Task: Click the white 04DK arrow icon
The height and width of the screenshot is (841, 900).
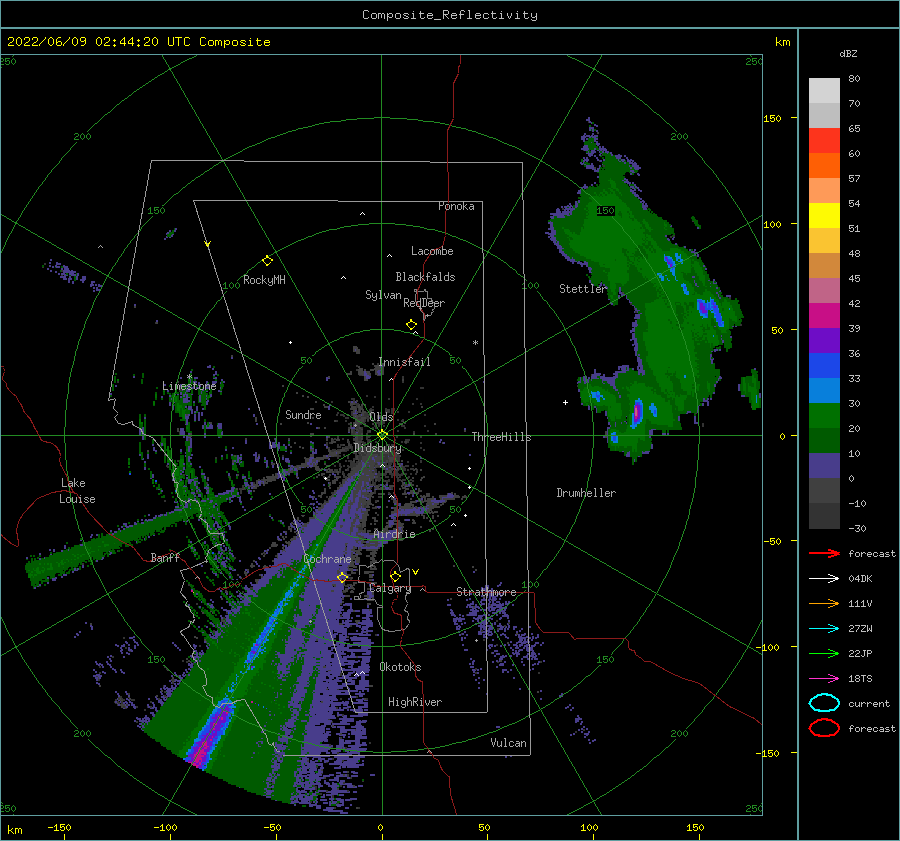Action: [x=824, y=578]
